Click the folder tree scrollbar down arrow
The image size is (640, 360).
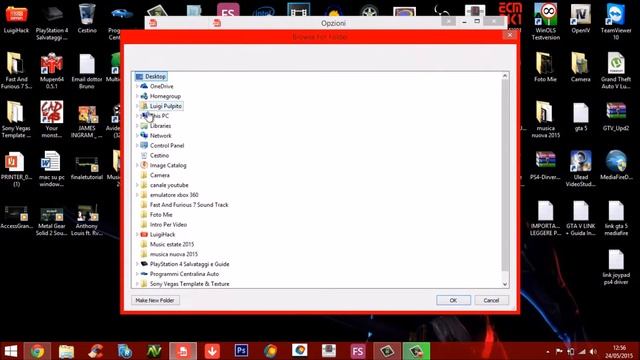(x=505, y=284)
